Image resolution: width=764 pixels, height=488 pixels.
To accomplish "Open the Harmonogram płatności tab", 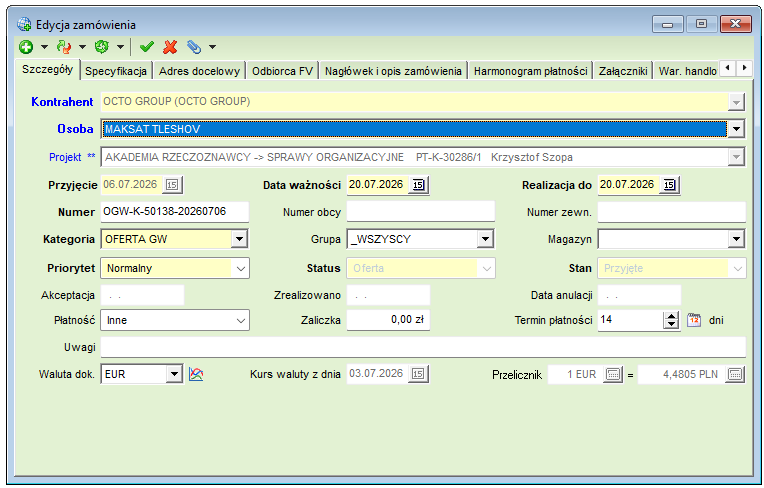I will click(530, 71).
